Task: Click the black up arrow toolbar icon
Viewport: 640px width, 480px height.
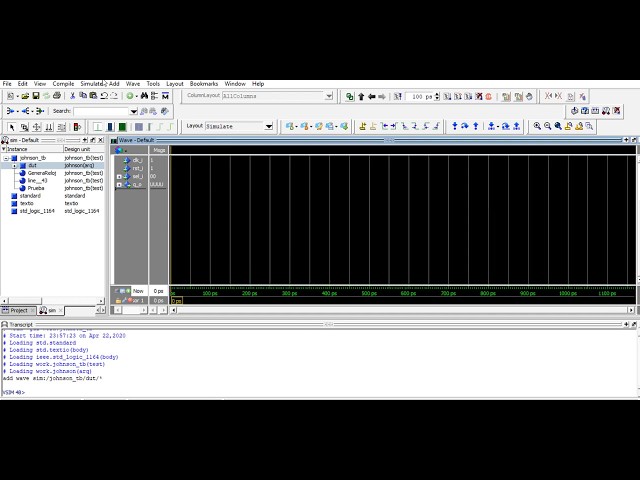Action: (x=361, y=97)
